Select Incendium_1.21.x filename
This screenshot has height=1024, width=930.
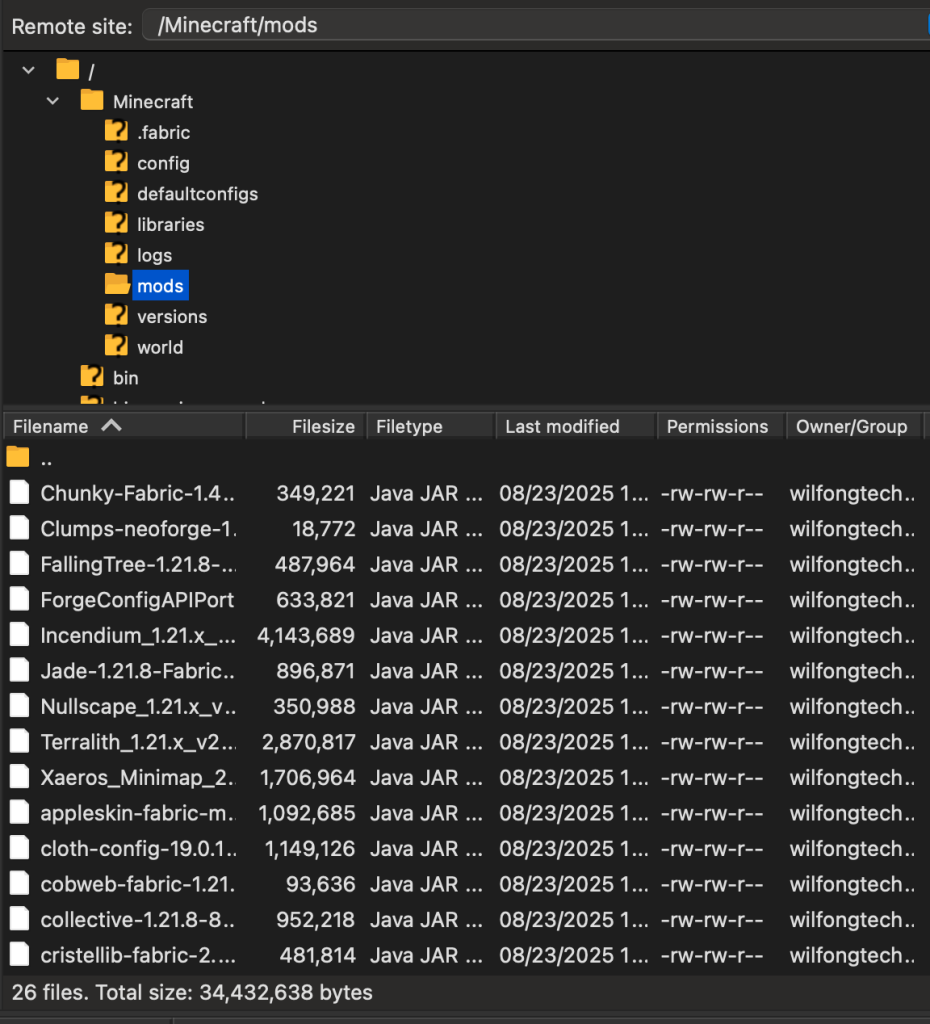[x=138, y=636]
